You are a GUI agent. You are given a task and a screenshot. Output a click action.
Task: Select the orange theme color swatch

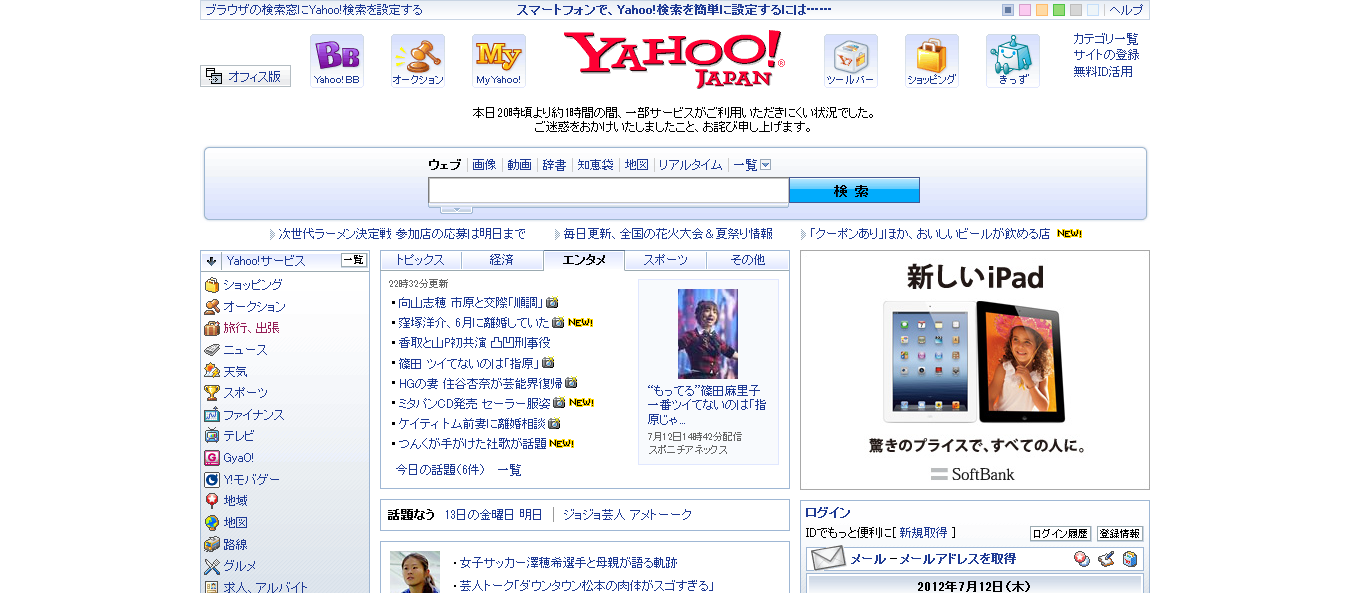point(1042,10)
